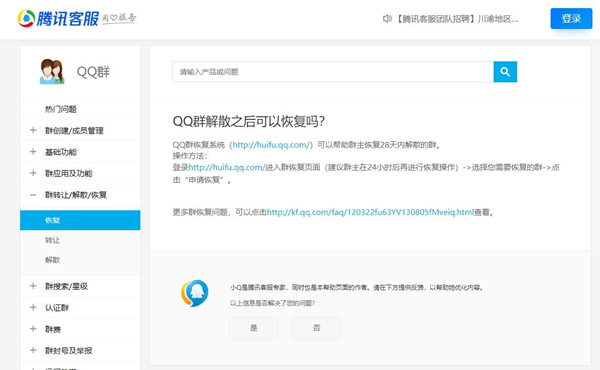Image resolution: width=600 pixels, height=370 pixels.
Task: Select the 解散 submenu item
Action: 52,260
